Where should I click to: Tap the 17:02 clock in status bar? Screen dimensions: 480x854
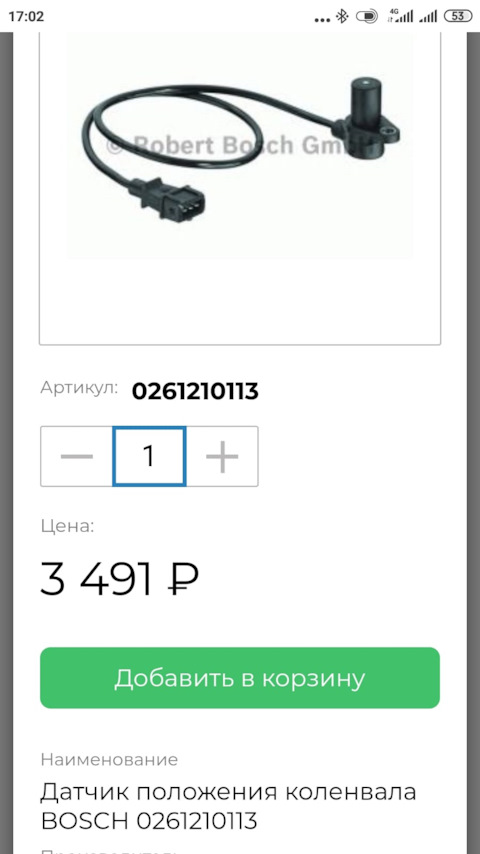[x=26, y=16]
